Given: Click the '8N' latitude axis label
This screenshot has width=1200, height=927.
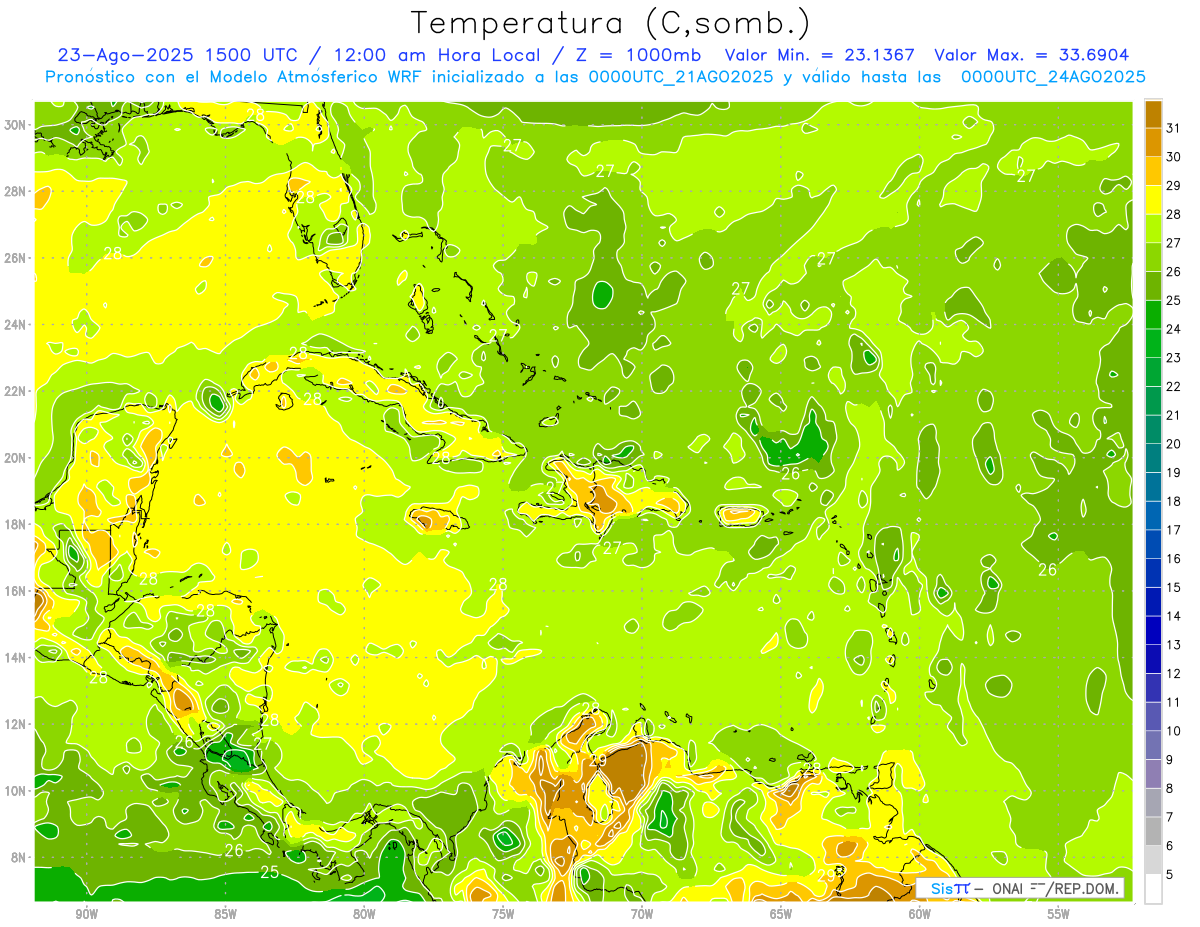Looking at the screenshot, I should coord(21,858).
